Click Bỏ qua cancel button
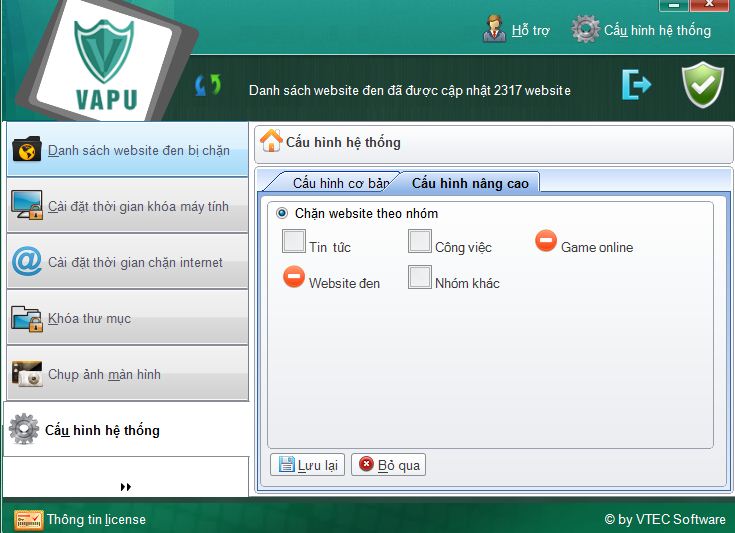This screenshot has height=533, width=735. click(389, 465)
